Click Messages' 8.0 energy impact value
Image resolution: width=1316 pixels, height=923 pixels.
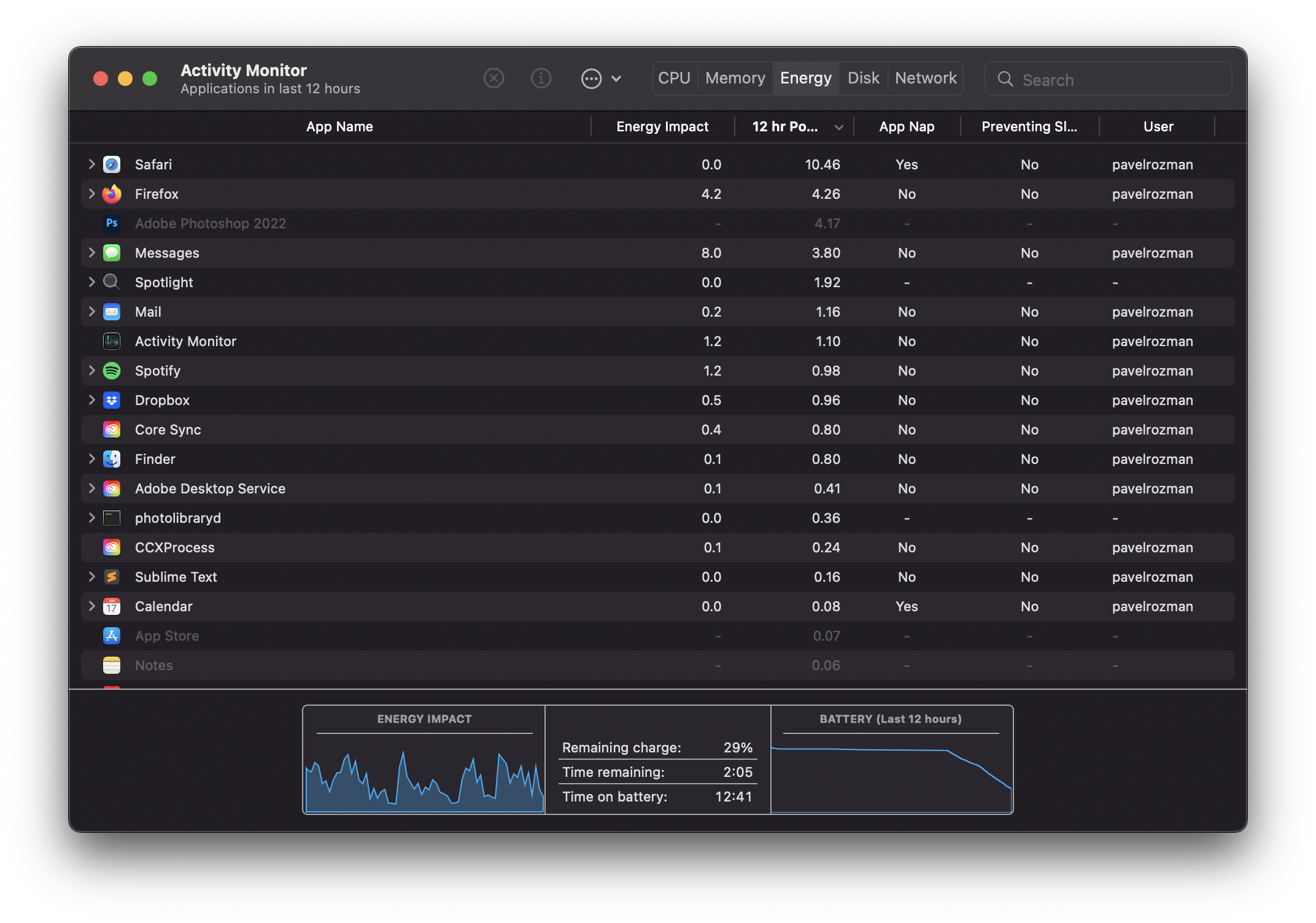point(711,253)
